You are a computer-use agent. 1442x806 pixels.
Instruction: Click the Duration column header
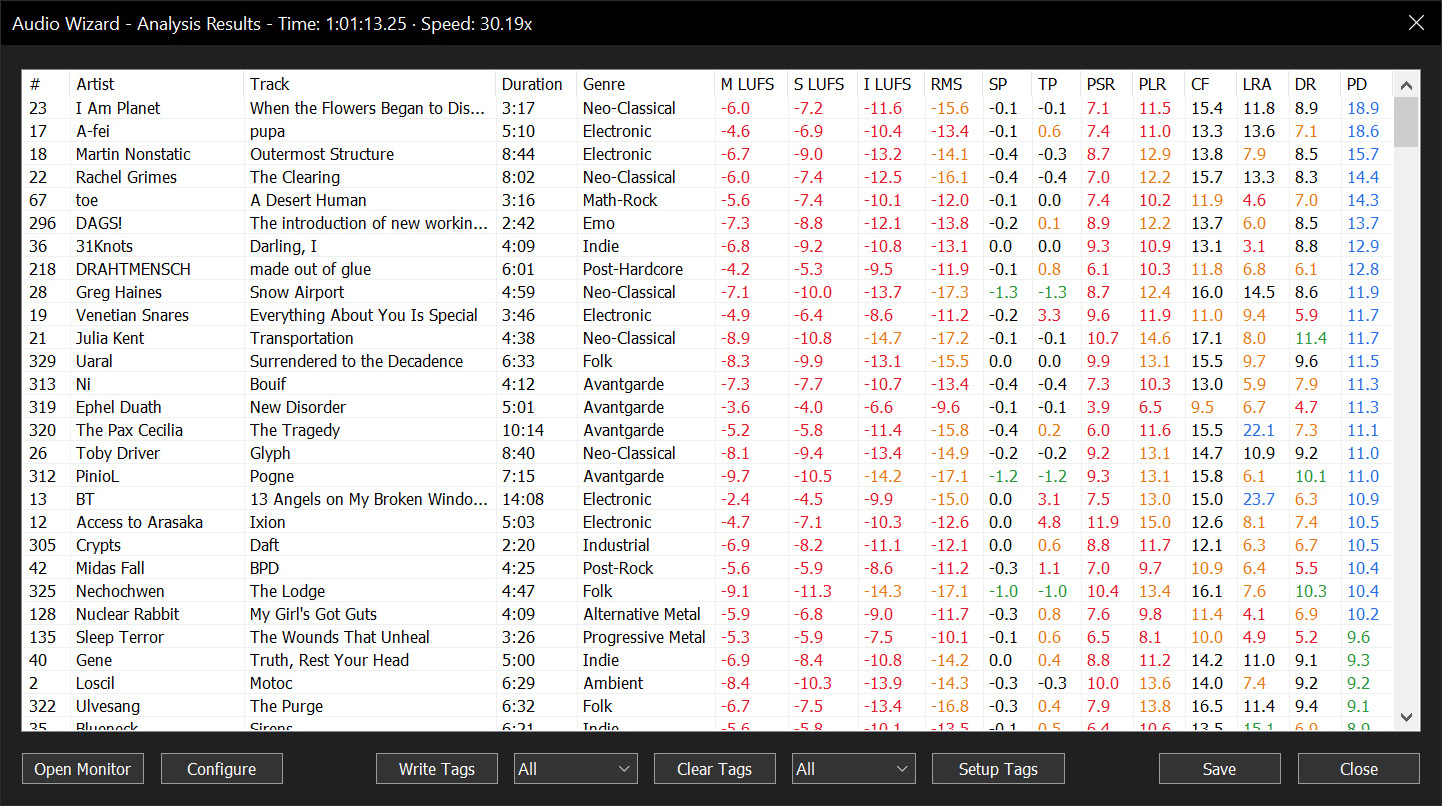click(532, 84)
